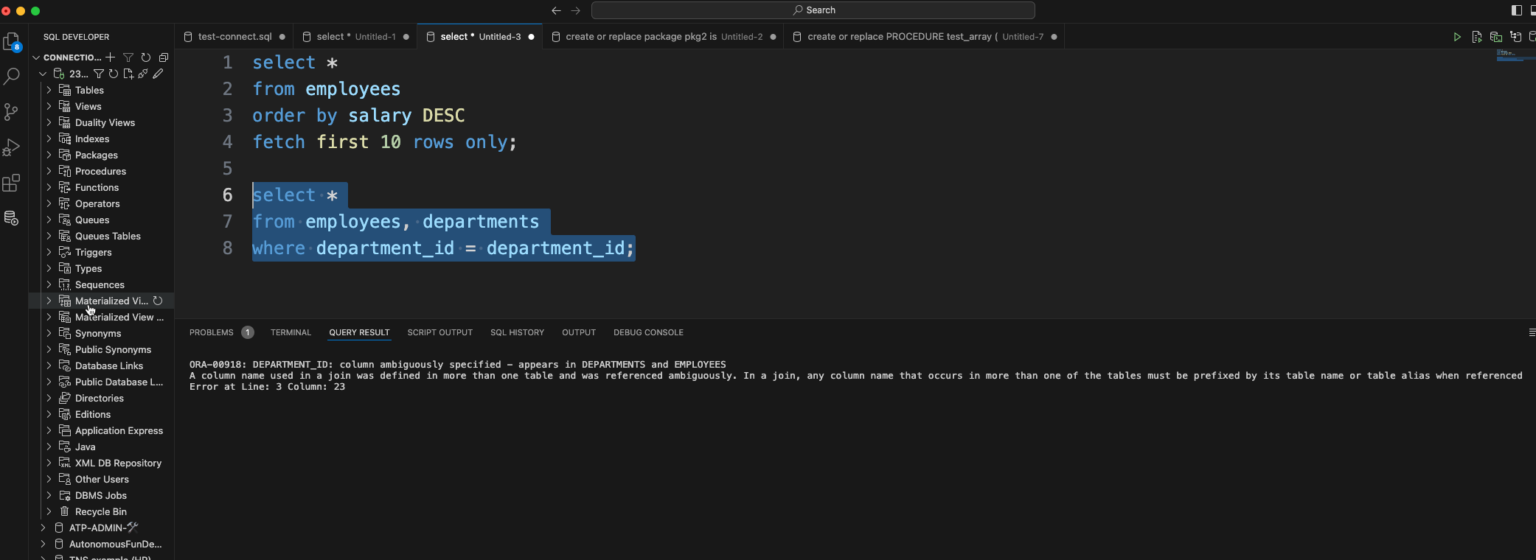Select the Recycle Bin tree item

coord(100,511)
